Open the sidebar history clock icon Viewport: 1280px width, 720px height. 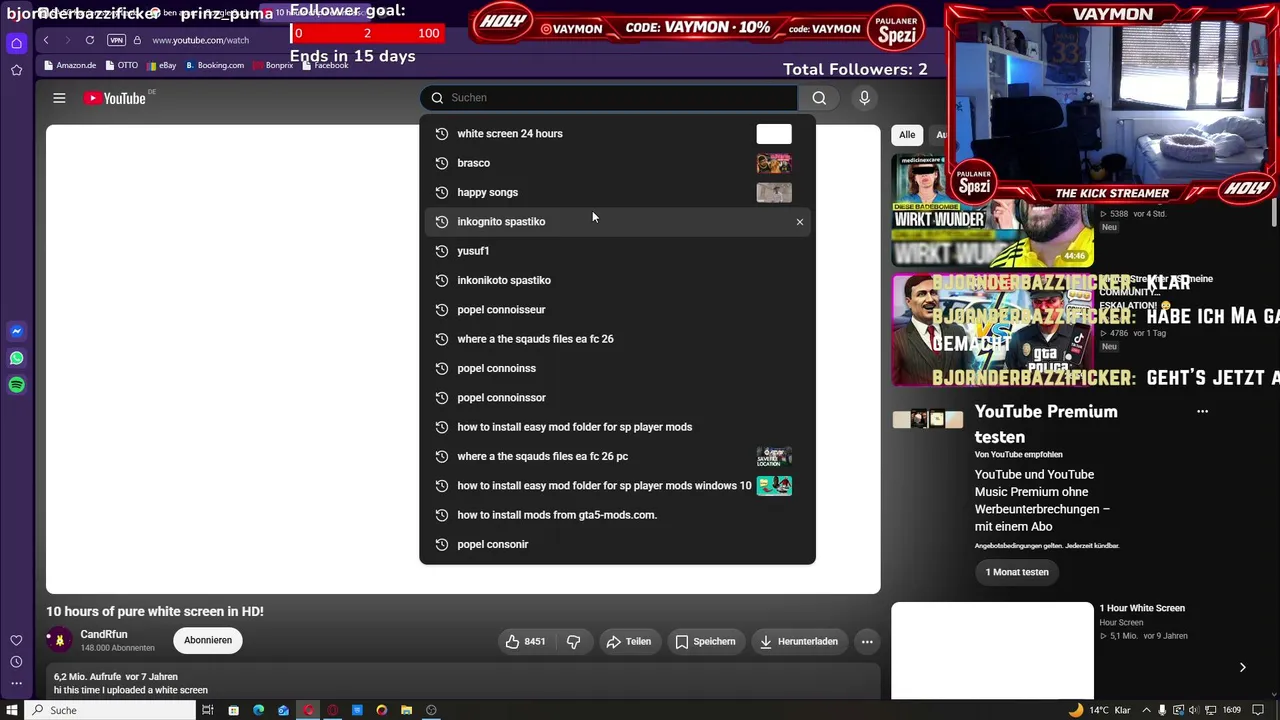[16, 662]
